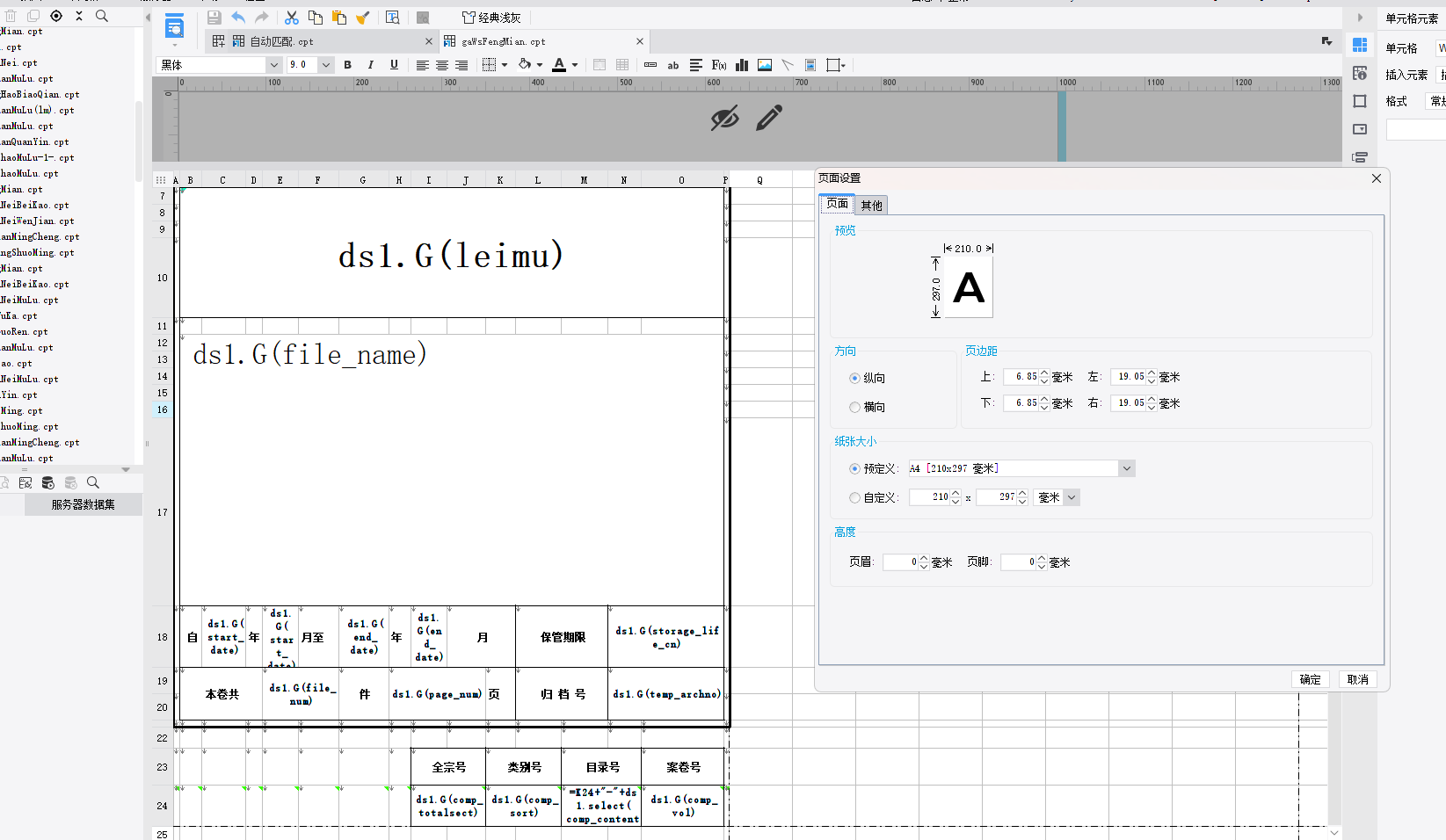Save the current template
This screenshot has height=840, width=1446.
[x=214, y=17]
